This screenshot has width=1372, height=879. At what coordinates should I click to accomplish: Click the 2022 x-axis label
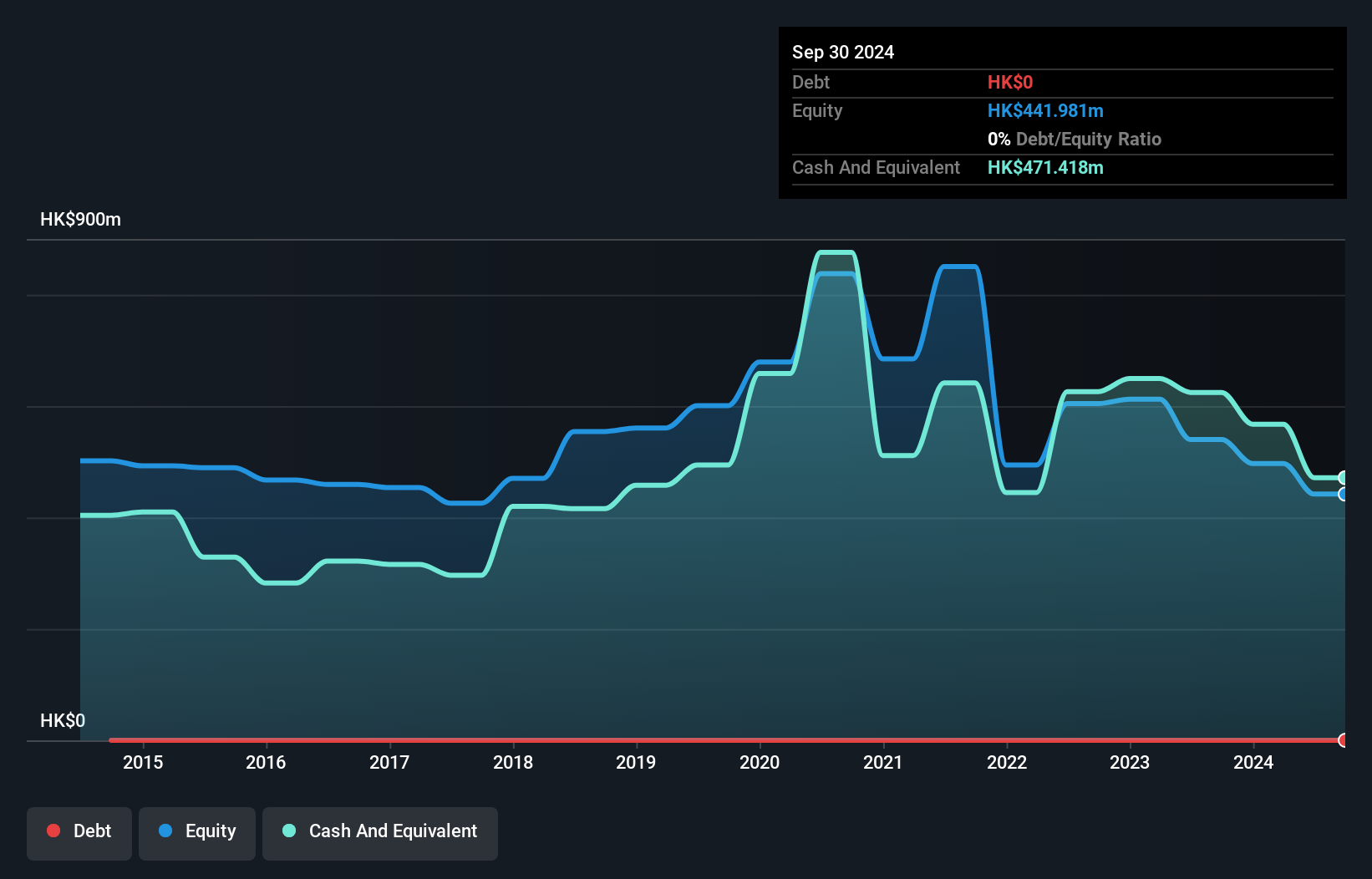click(x=1007, y=762)
